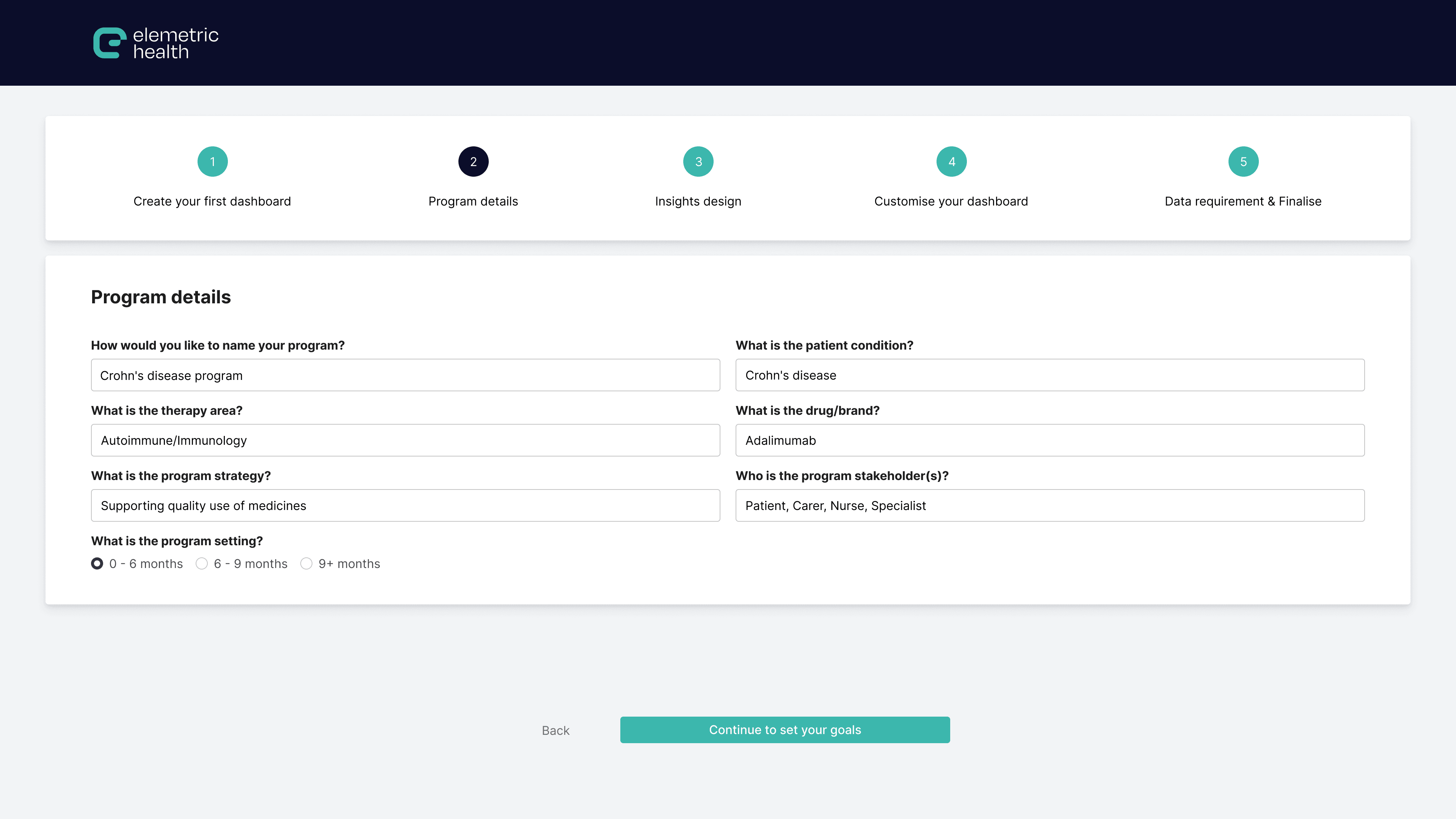Screen dimensions: 1456x819
Task: Open the program strategy selection field
Action: (405, 505)
